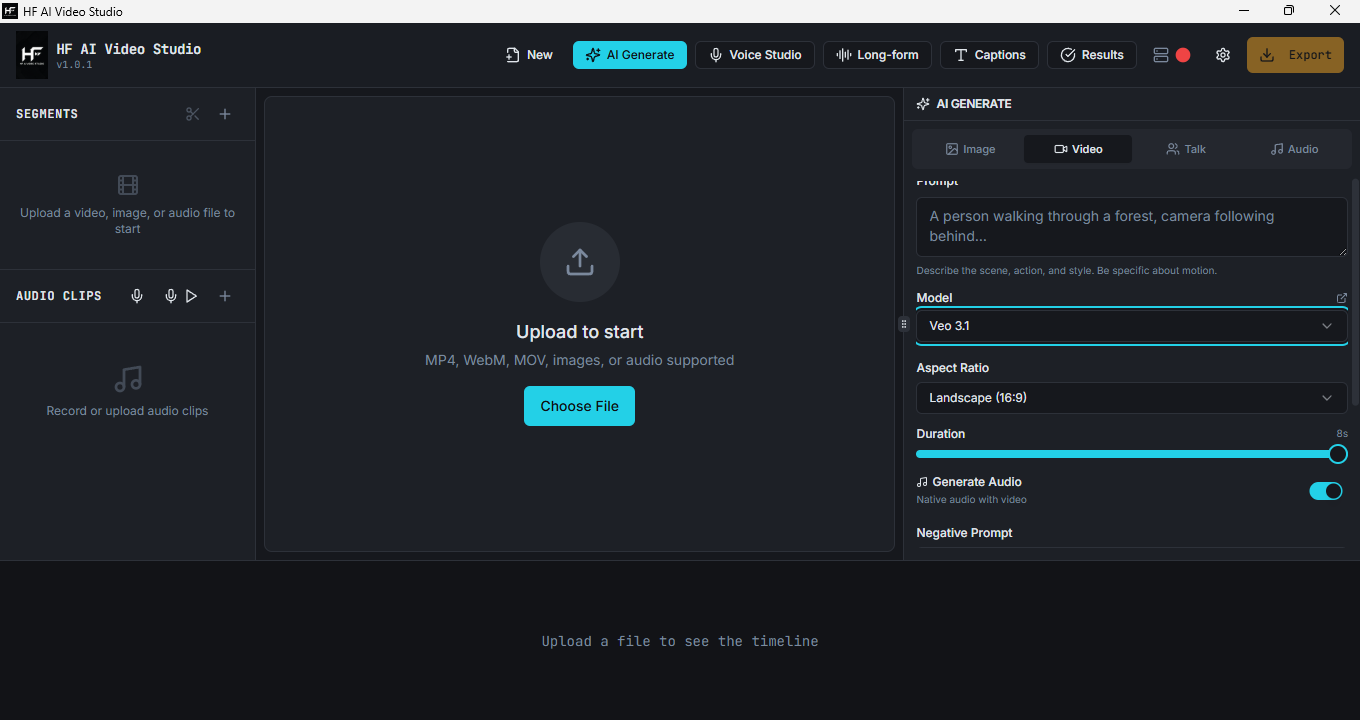
Task: Add an audio clip with plus icon
Action: pos(225,296)
